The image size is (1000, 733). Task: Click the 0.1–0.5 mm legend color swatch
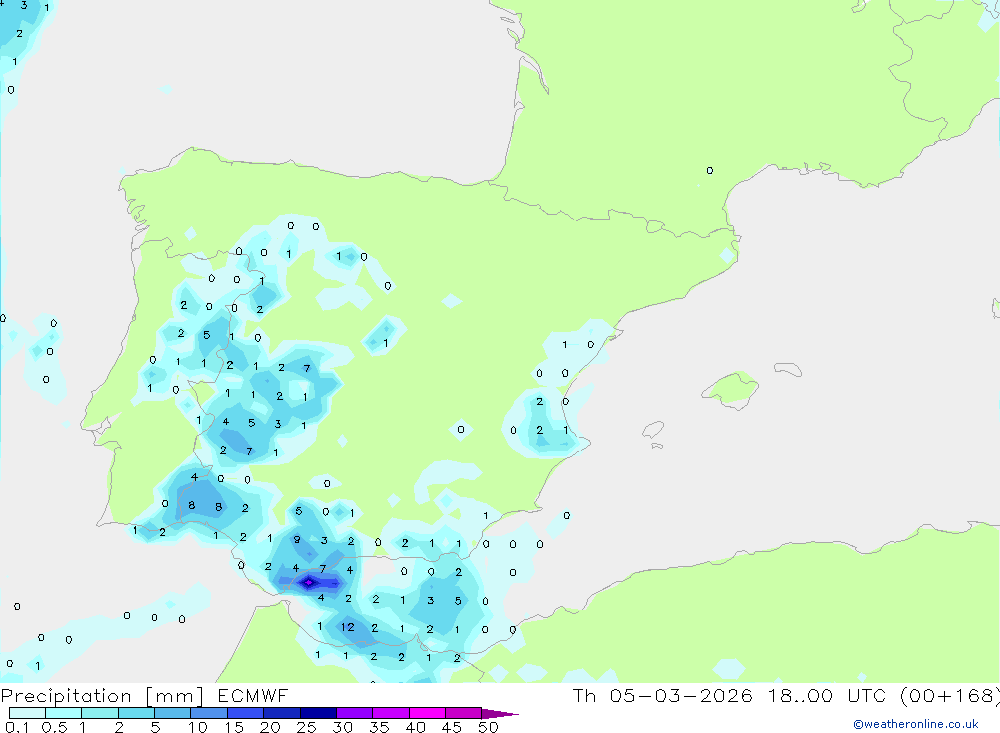click(x=27, y=713)
